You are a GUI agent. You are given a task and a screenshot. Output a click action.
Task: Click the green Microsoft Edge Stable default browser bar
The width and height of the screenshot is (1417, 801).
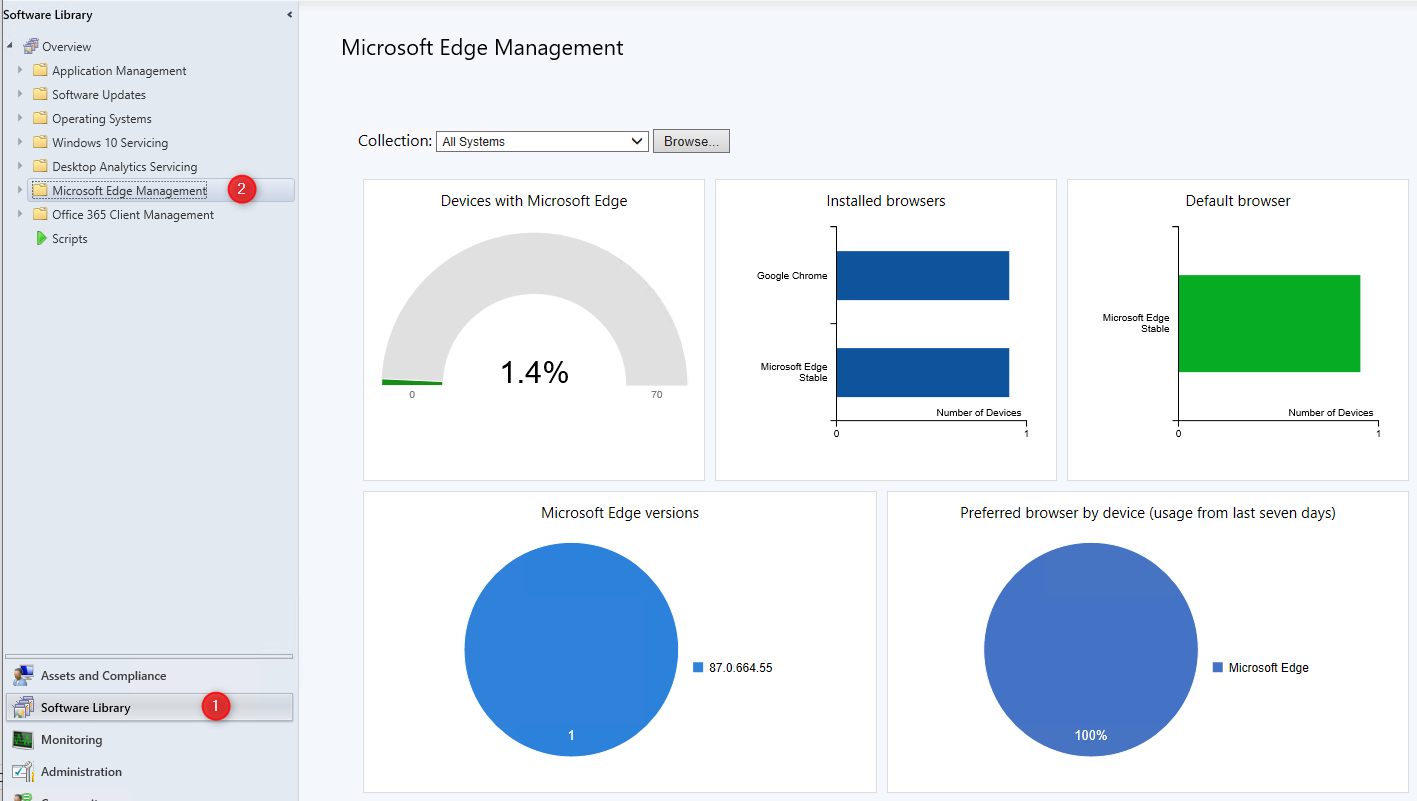[1269, 323]
